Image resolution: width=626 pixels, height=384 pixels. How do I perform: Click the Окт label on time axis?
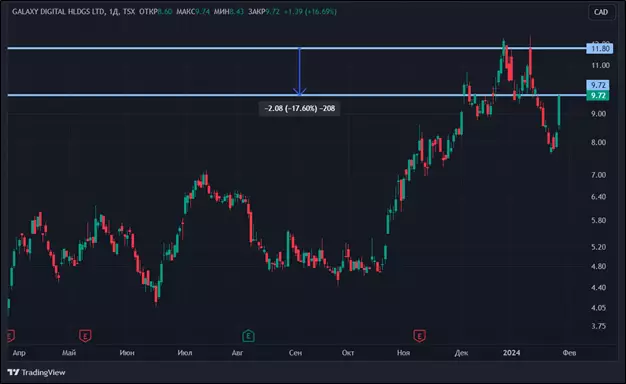point(348,353)
